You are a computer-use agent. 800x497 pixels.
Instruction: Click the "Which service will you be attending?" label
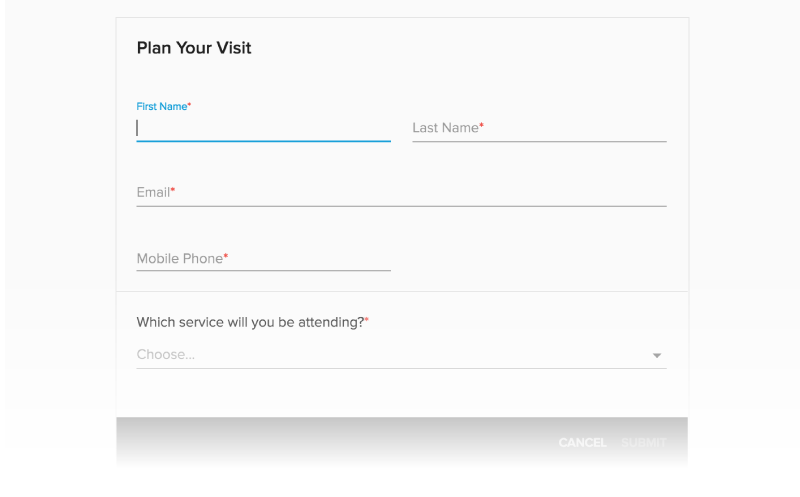249,322
